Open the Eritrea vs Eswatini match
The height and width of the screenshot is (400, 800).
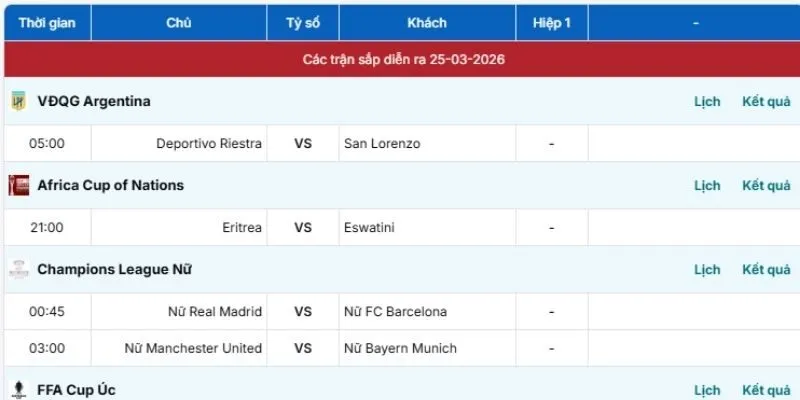click(x=303, y=227)
